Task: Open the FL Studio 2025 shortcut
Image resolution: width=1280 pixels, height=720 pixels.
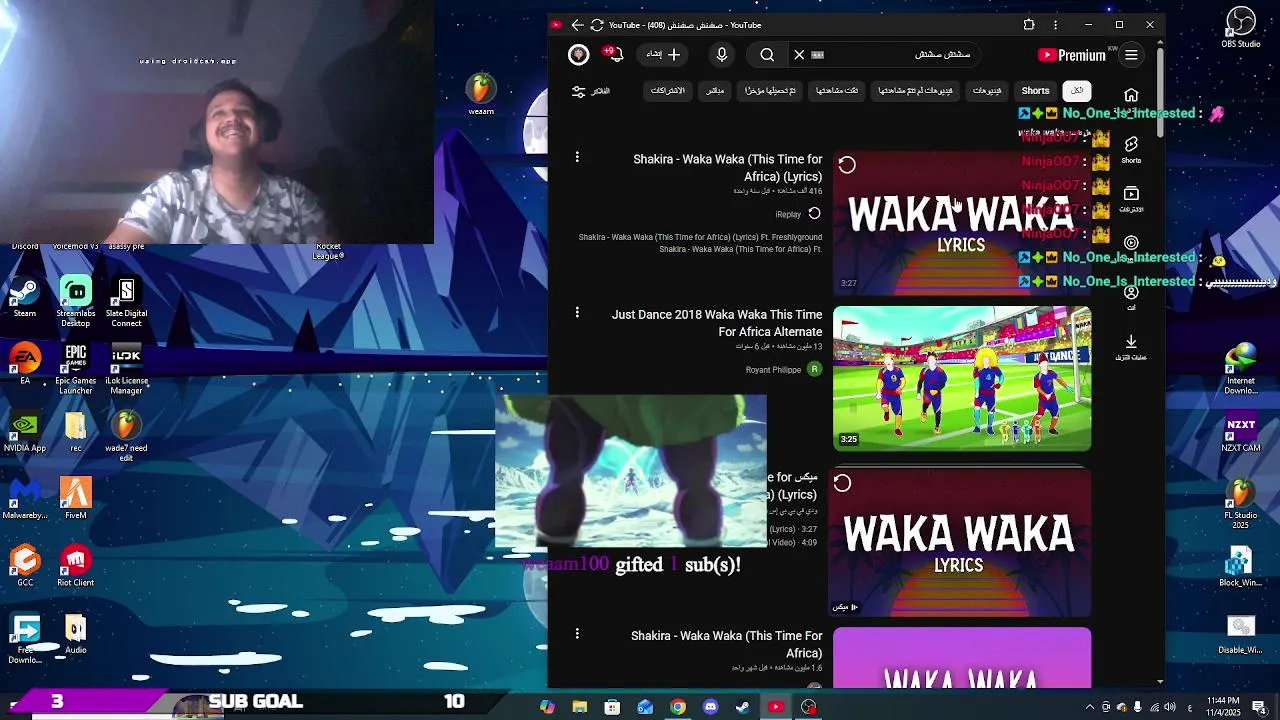Action: pyautogui.click(x=1241, y=505)
